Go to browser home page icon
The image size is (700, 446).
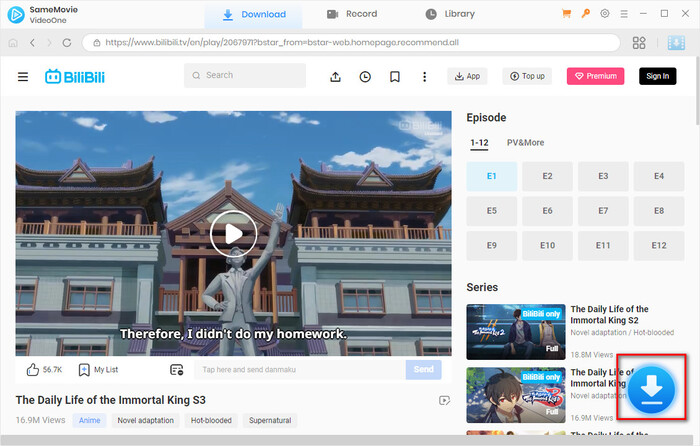(13, 43)
